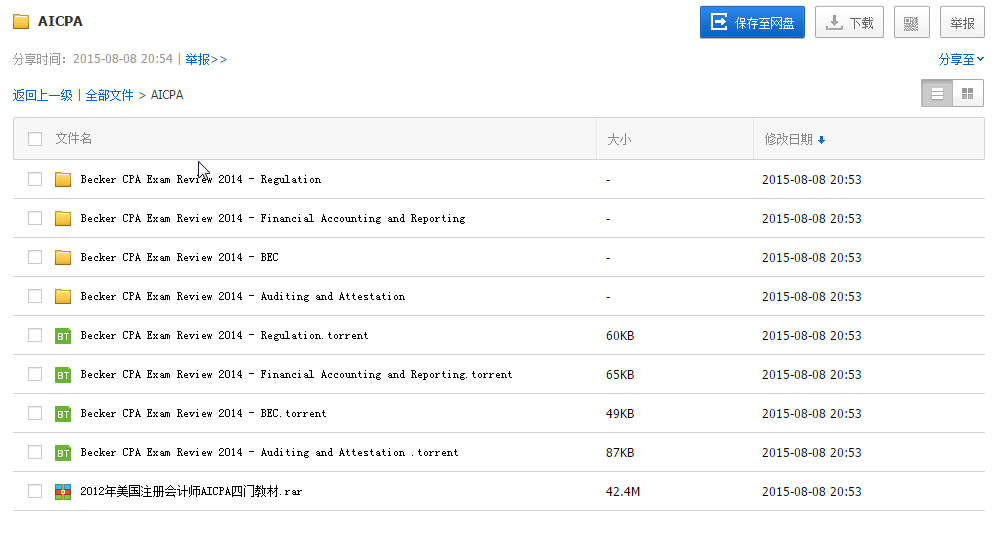
Task: Click 返回上一级 link
Action: click(43, 96)
